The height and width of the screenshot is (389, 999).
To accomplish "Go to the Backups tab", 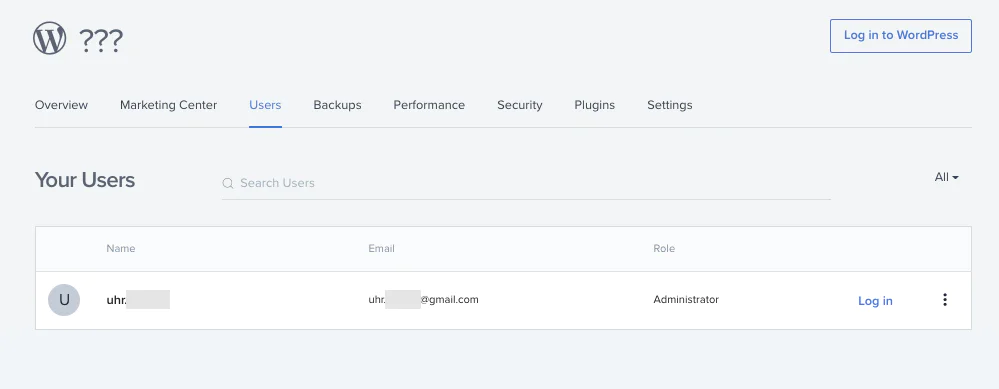I will tap(337, 105).
